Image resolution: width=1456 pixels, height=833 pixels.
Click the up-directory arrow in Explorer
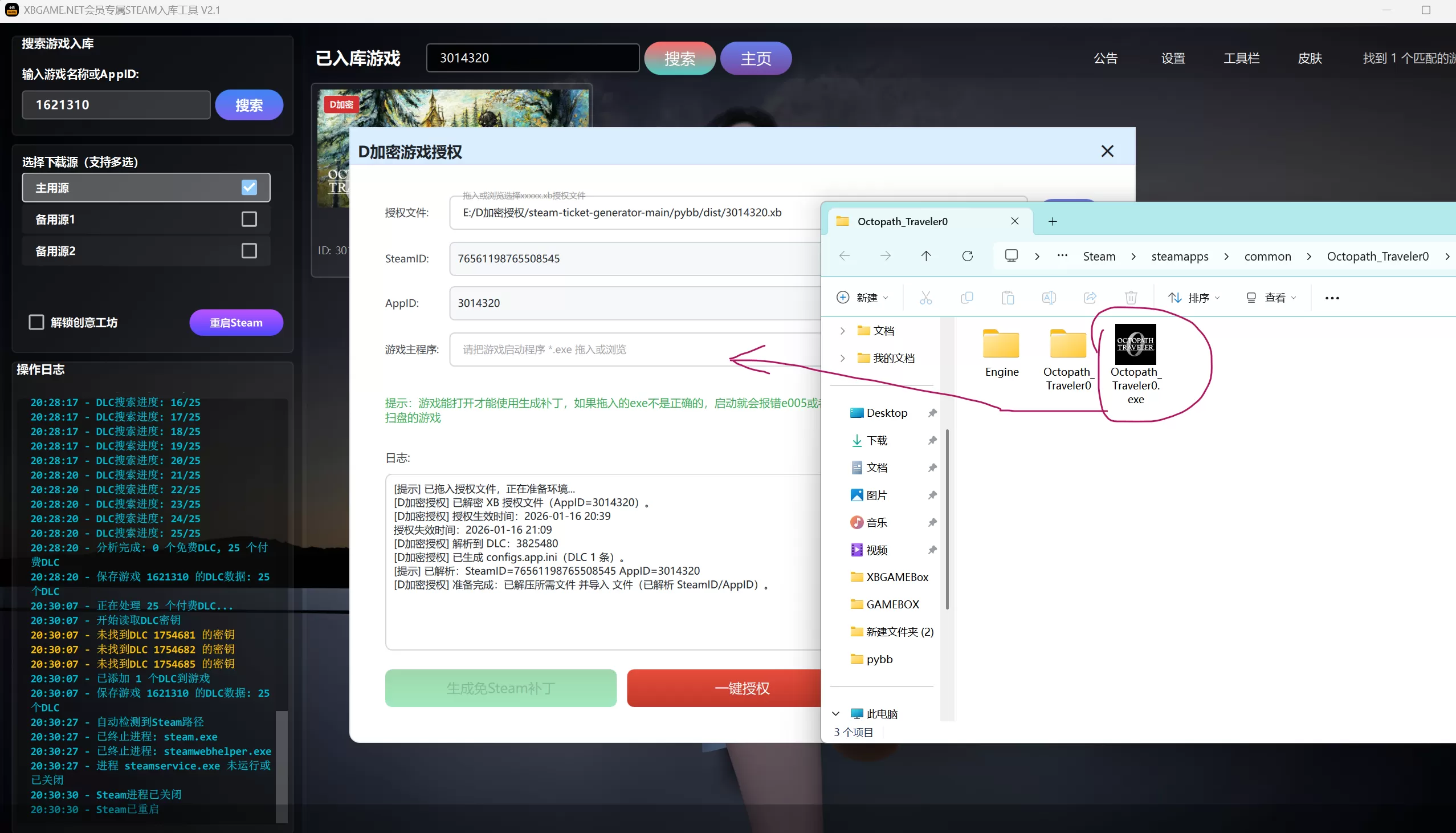tap(926, 256)
